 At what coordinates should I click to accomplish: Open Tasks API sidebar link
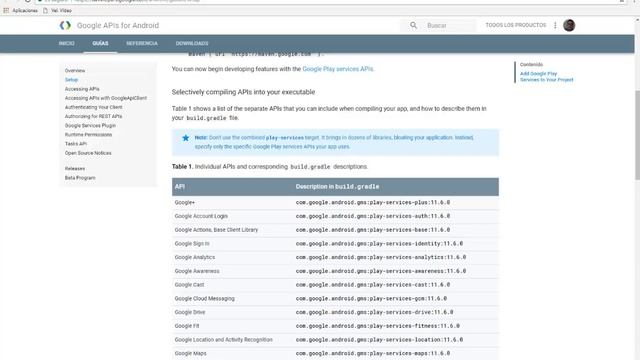pos(76,144)
